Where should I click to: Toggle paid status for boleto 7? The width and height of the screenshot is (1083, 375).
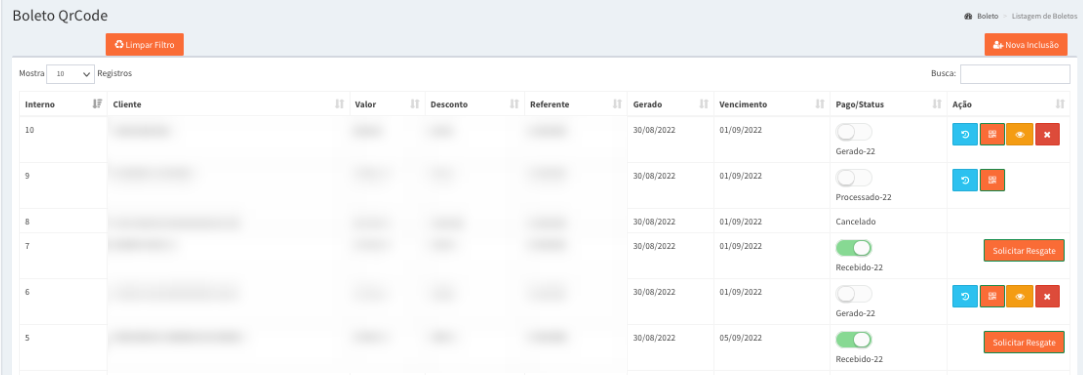[x=854, y=248]
